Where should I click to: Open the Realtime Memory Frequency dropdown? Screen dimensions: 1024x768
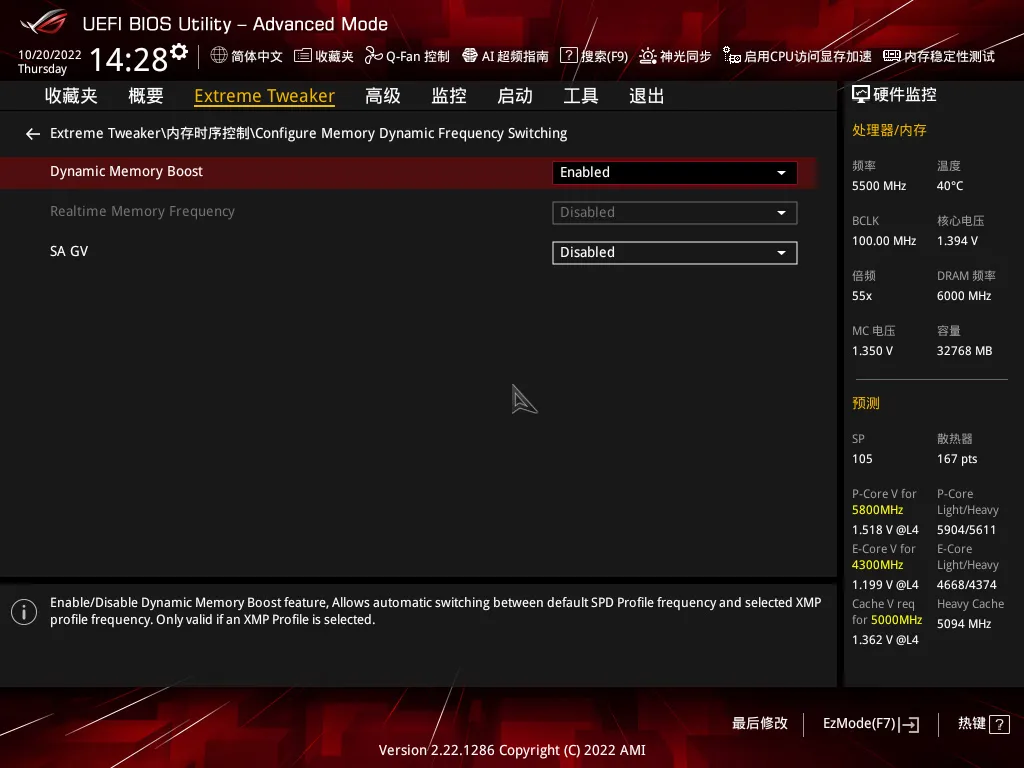click(675, 213)
